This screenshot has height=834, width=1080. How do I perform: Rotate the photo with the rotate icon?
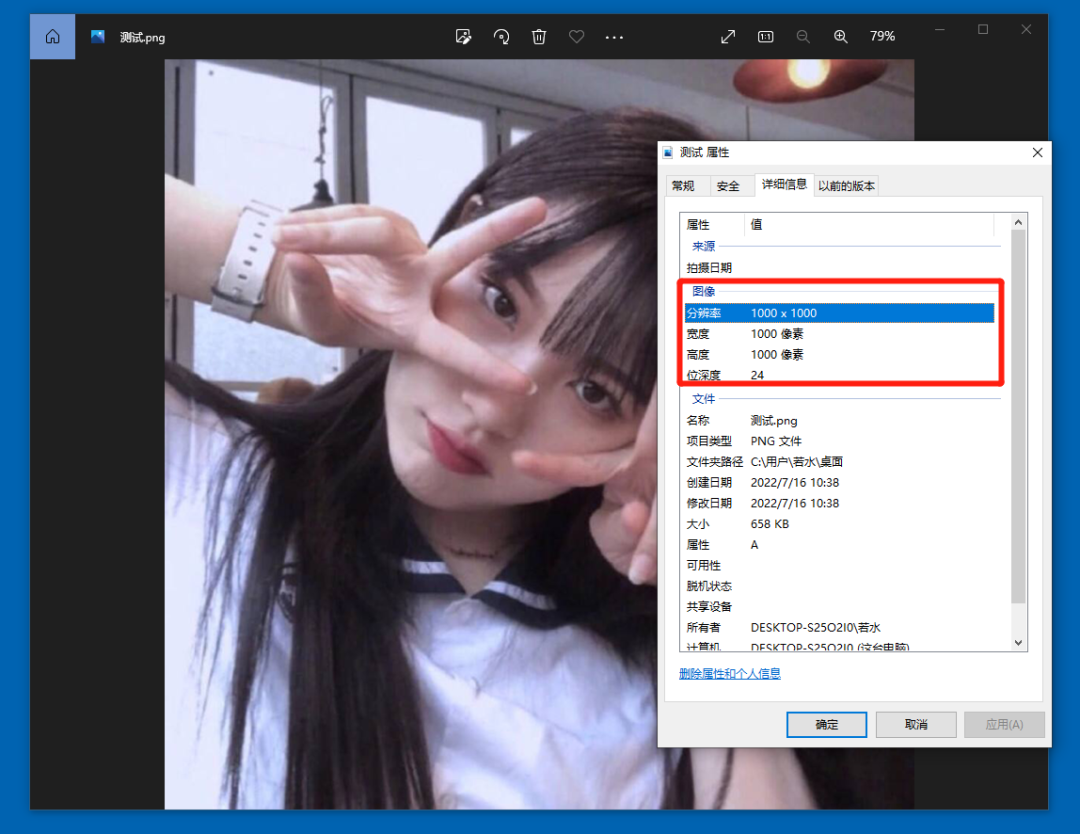point(501,37)
